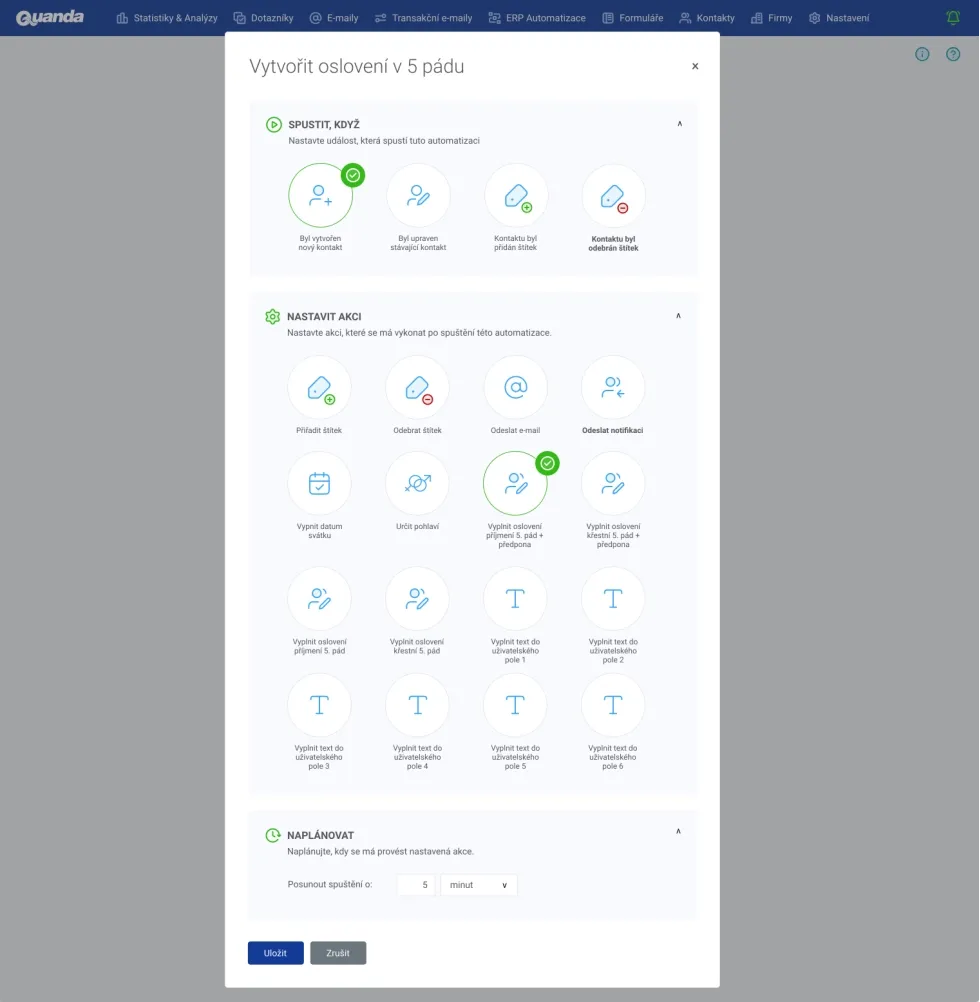Pick 'Kontaktu byl odebrán štítek' trigger
This screenshot has width=980, height=1002.
click(613, 196)
